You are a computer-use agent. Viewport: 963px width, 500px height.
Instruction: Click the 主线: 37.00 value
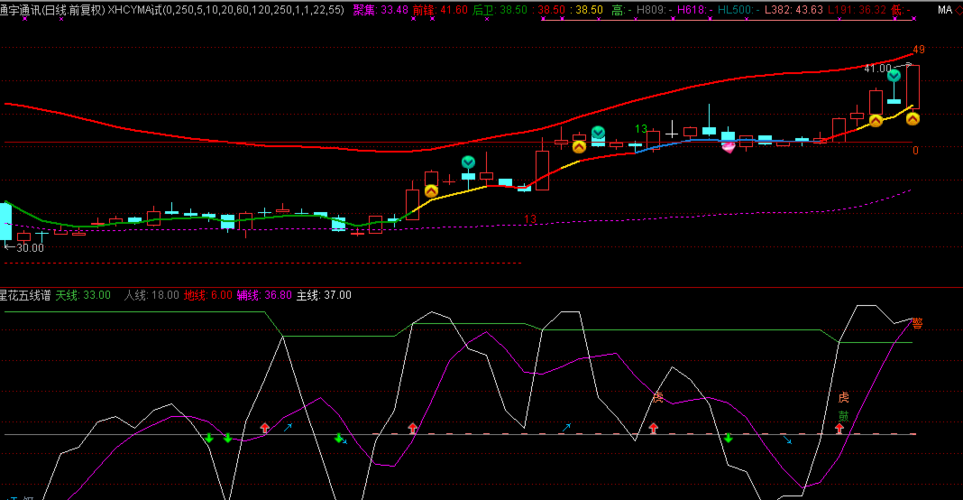324,295
